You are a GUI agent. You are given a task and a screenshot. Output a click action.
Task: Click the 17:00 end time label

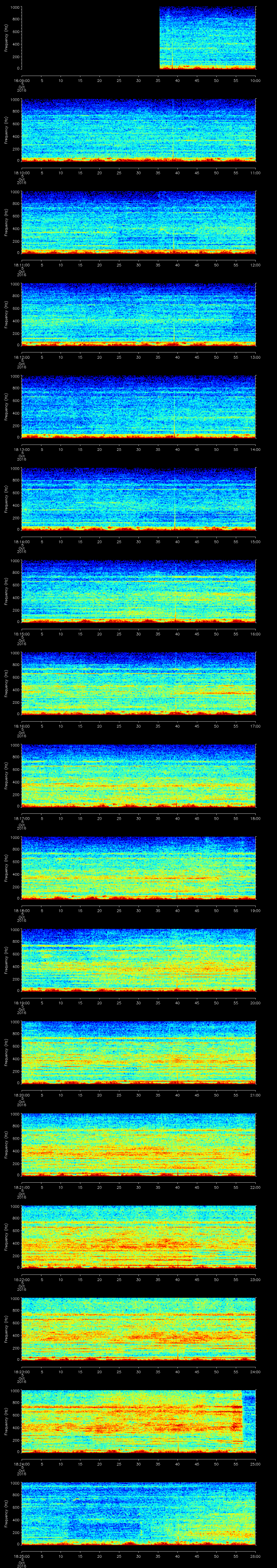coord(256,726)
